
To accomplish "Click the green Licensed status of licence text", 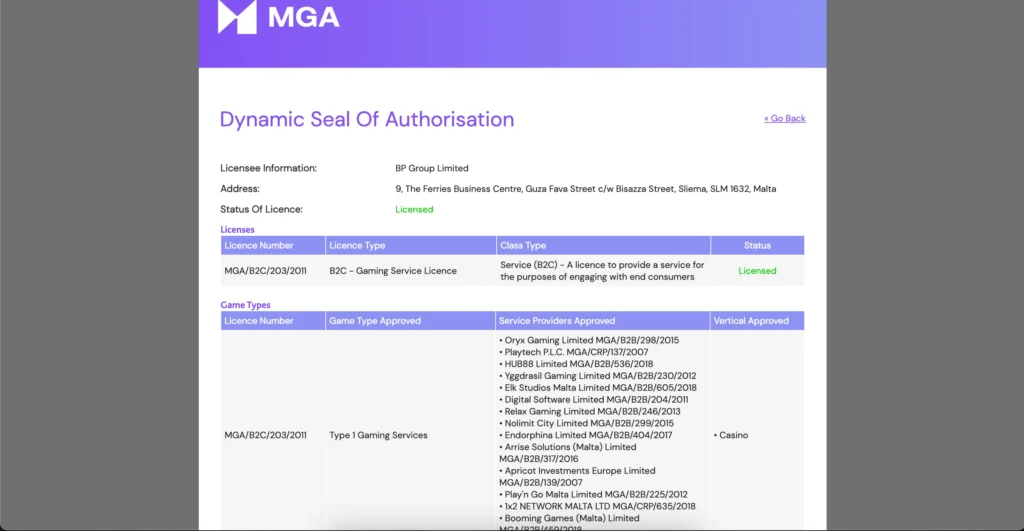I will 414,210.
